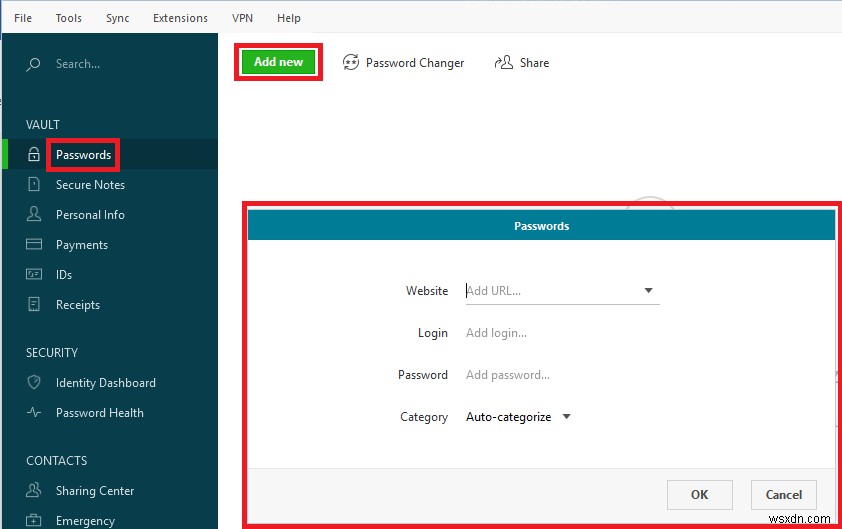The width and height of the screenshot is (842, 529).
Task: Click the Secure Notes document icon
Action: [34, 184]
